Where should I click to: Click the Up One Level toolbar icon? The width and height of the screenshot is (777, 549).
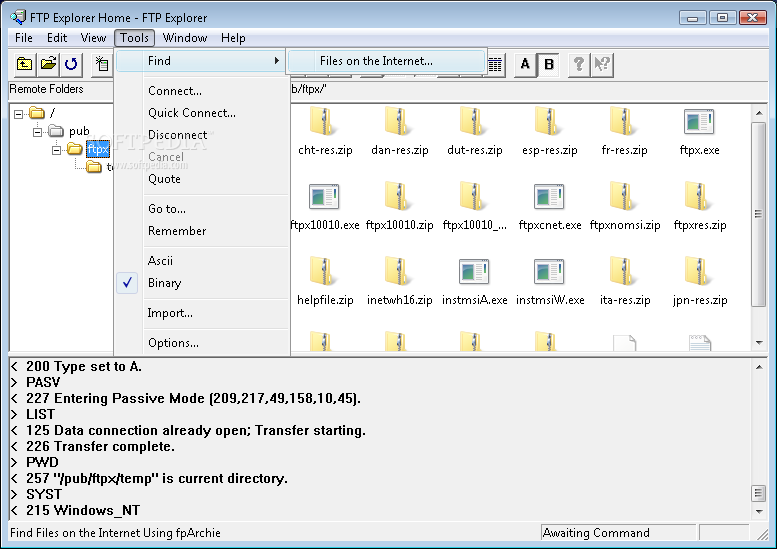24,64
